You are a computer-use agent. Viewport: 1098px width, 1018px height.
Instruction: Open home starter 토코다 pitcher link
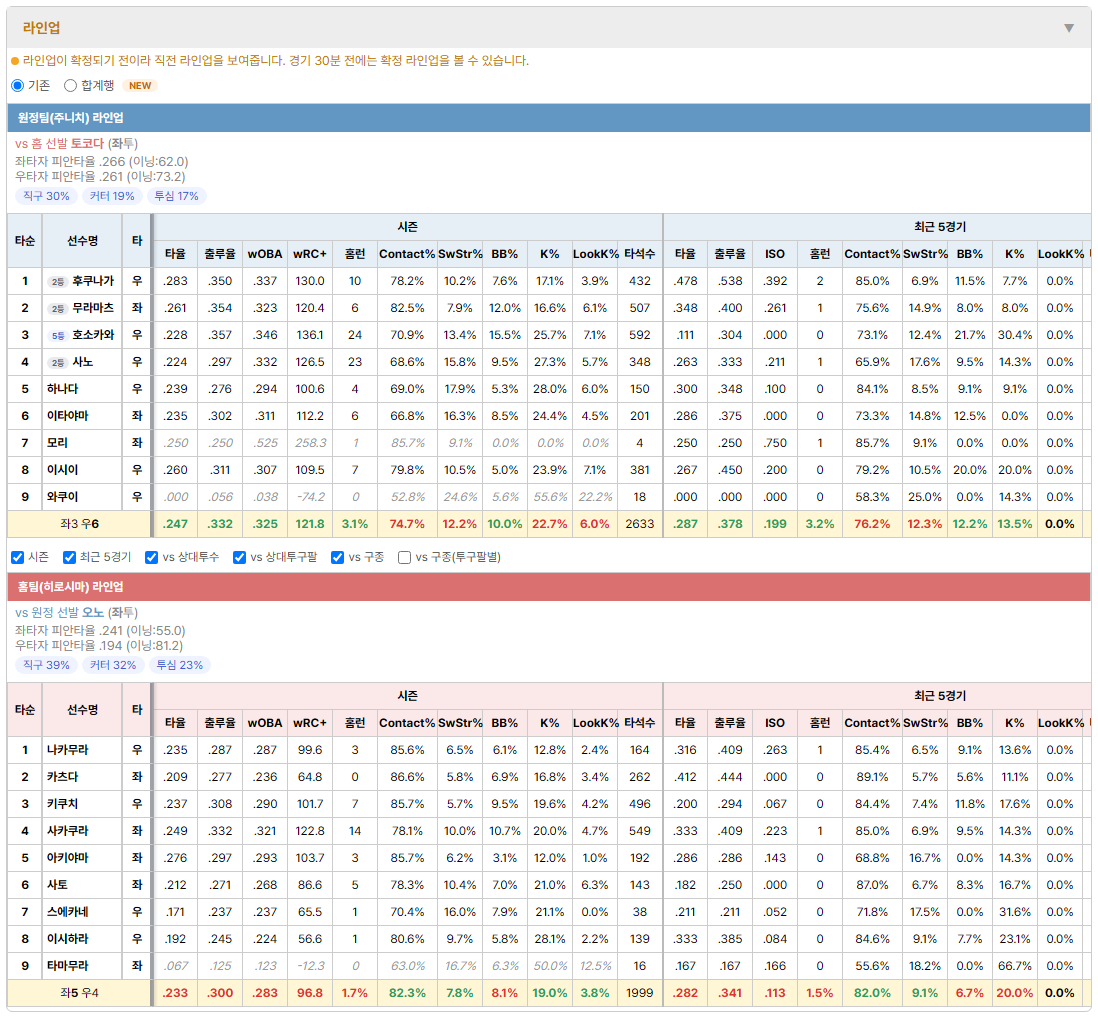point(87,144)
